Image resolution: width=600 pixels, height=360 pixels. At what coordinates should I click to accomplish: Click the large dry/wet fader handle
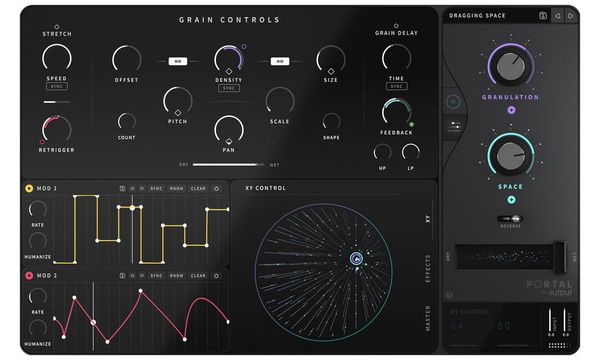click(x=560, y=257)
